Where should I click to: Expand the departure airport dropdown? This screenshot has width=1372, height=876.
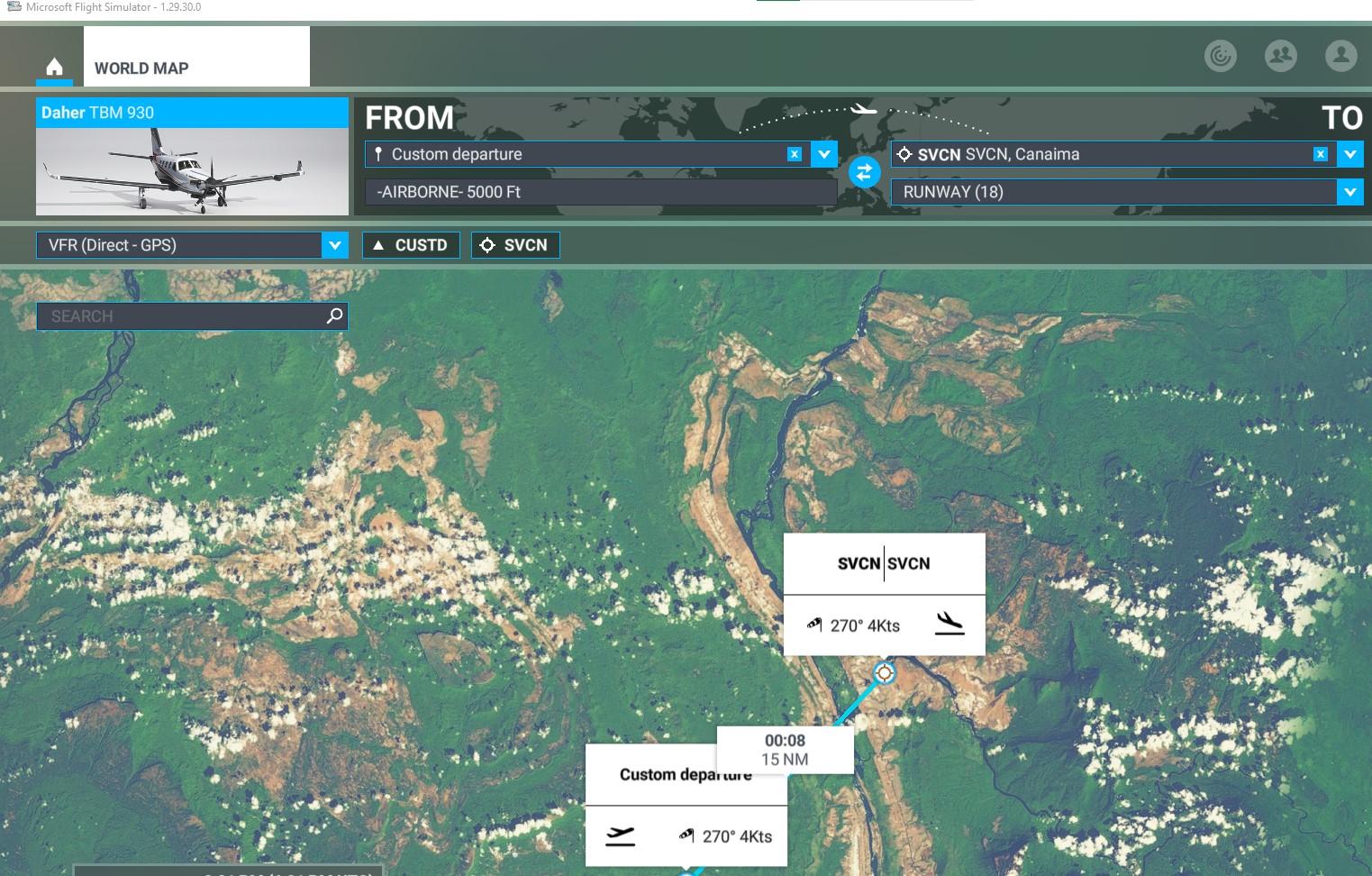822,154
